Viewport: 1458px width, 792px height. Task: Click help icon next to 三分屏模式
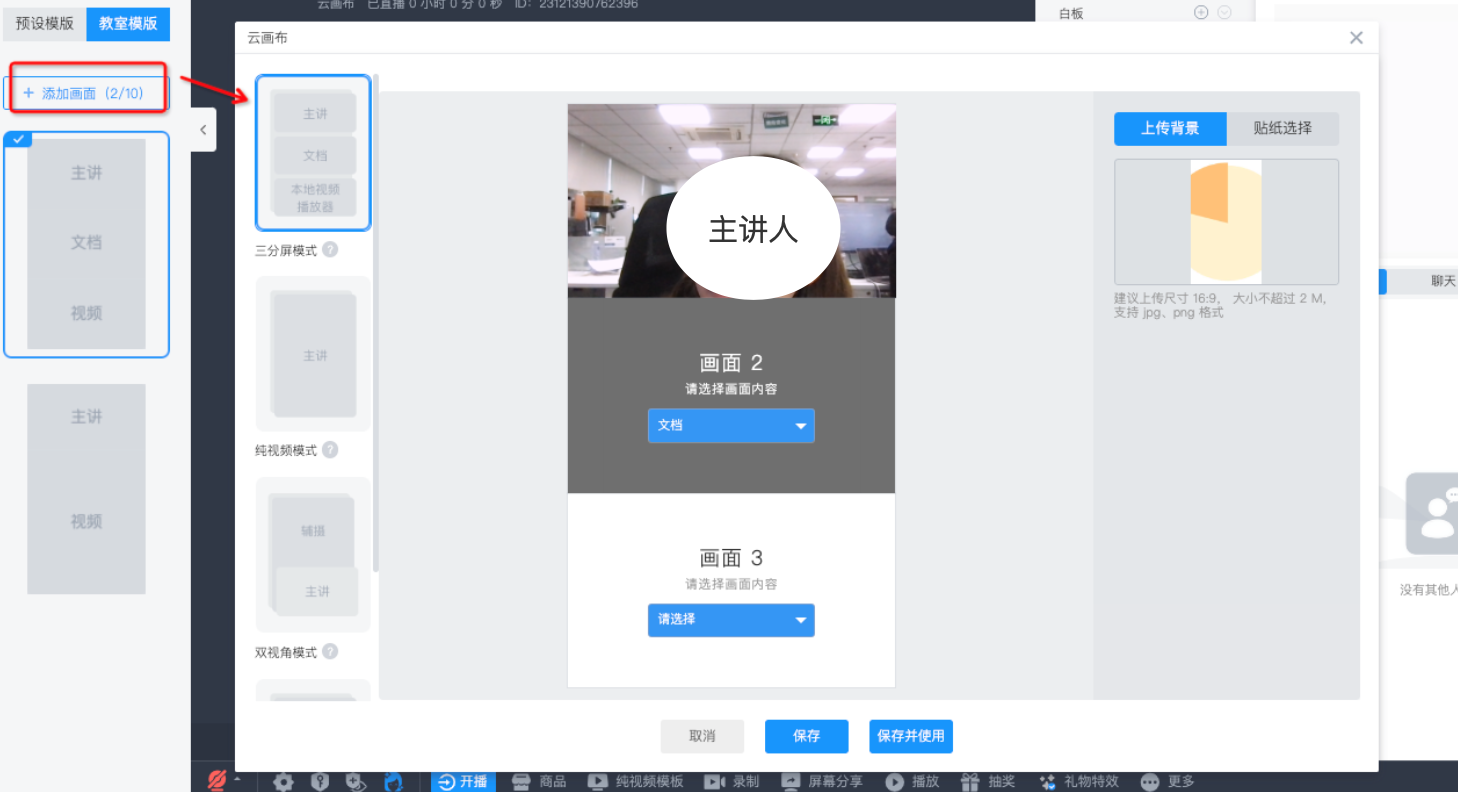coord(330,250)
